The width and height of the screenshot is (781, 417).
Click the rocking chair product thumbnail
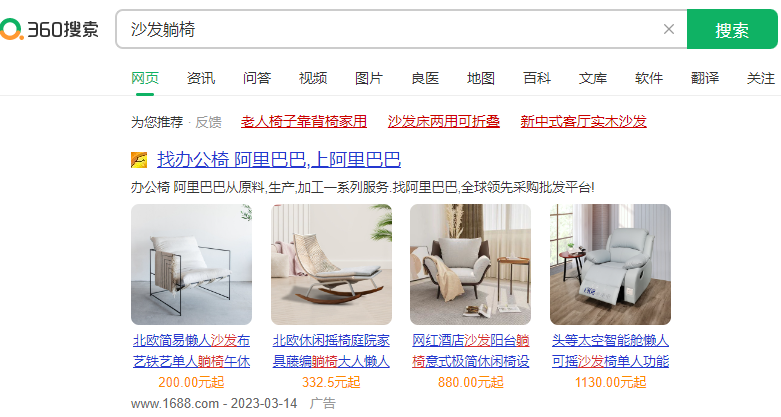click(331, 264)
